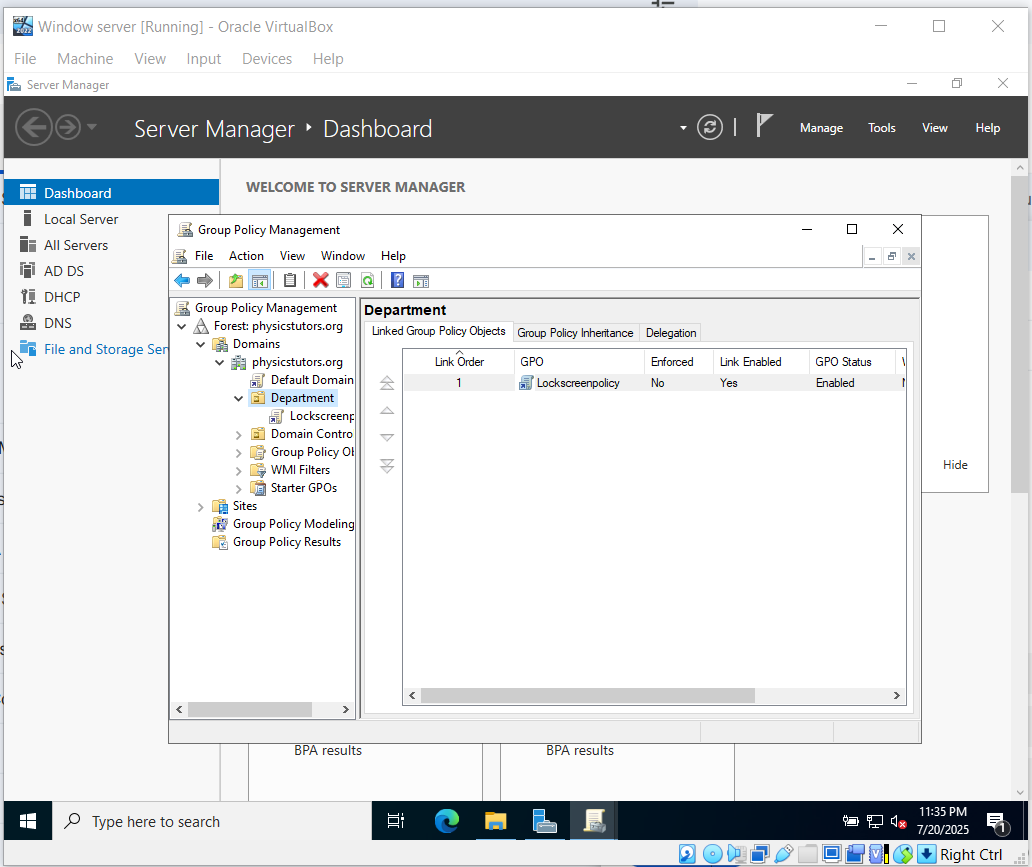Click the move link up single arrow
Screen dimensions: 1032x867
pyautogui.click(x=387, y=411)
